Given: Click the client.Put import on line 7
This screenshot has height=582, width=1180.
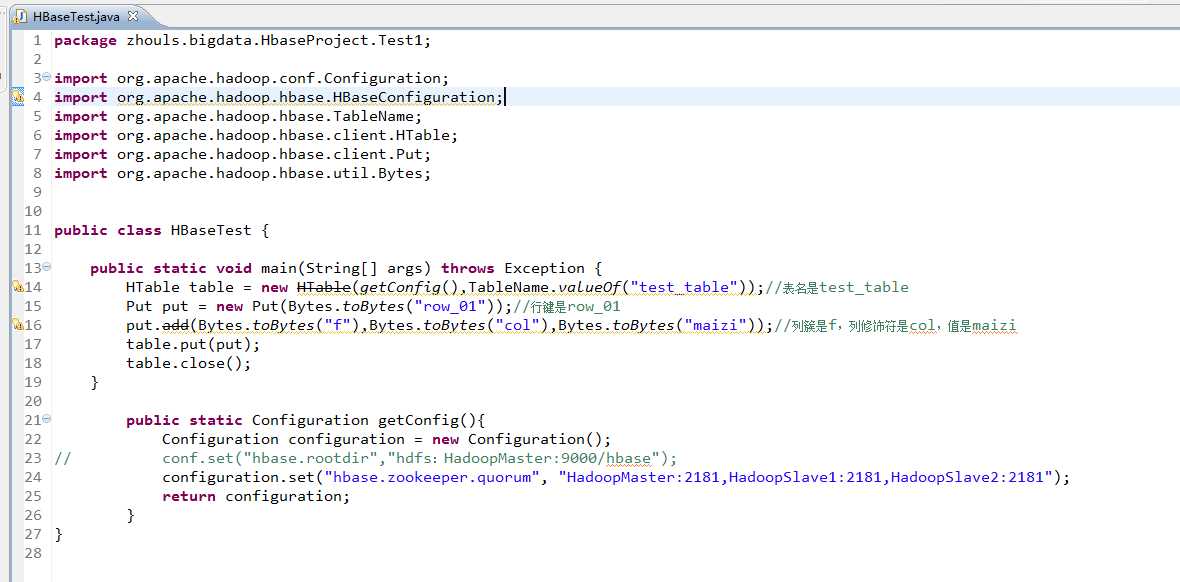Looking at the screenshot, I should click(273, 154).
